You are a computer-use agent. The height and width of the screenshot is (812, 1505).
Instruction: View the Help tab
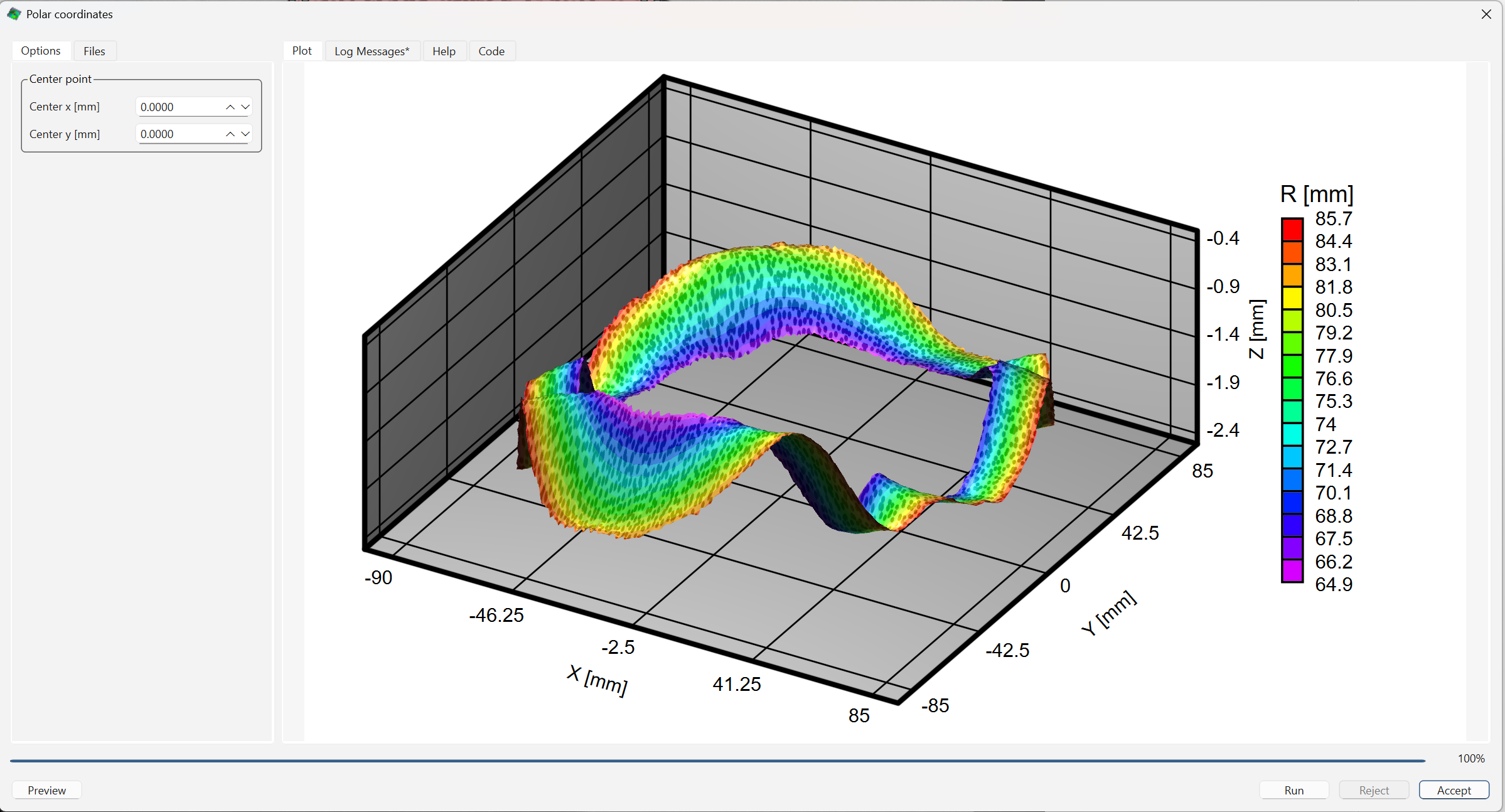coord(444,51)
